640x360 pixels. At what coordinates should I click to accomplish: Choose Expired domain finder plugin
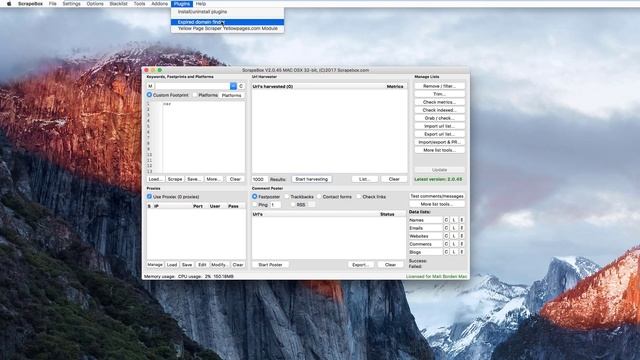[x=227, y=22]
